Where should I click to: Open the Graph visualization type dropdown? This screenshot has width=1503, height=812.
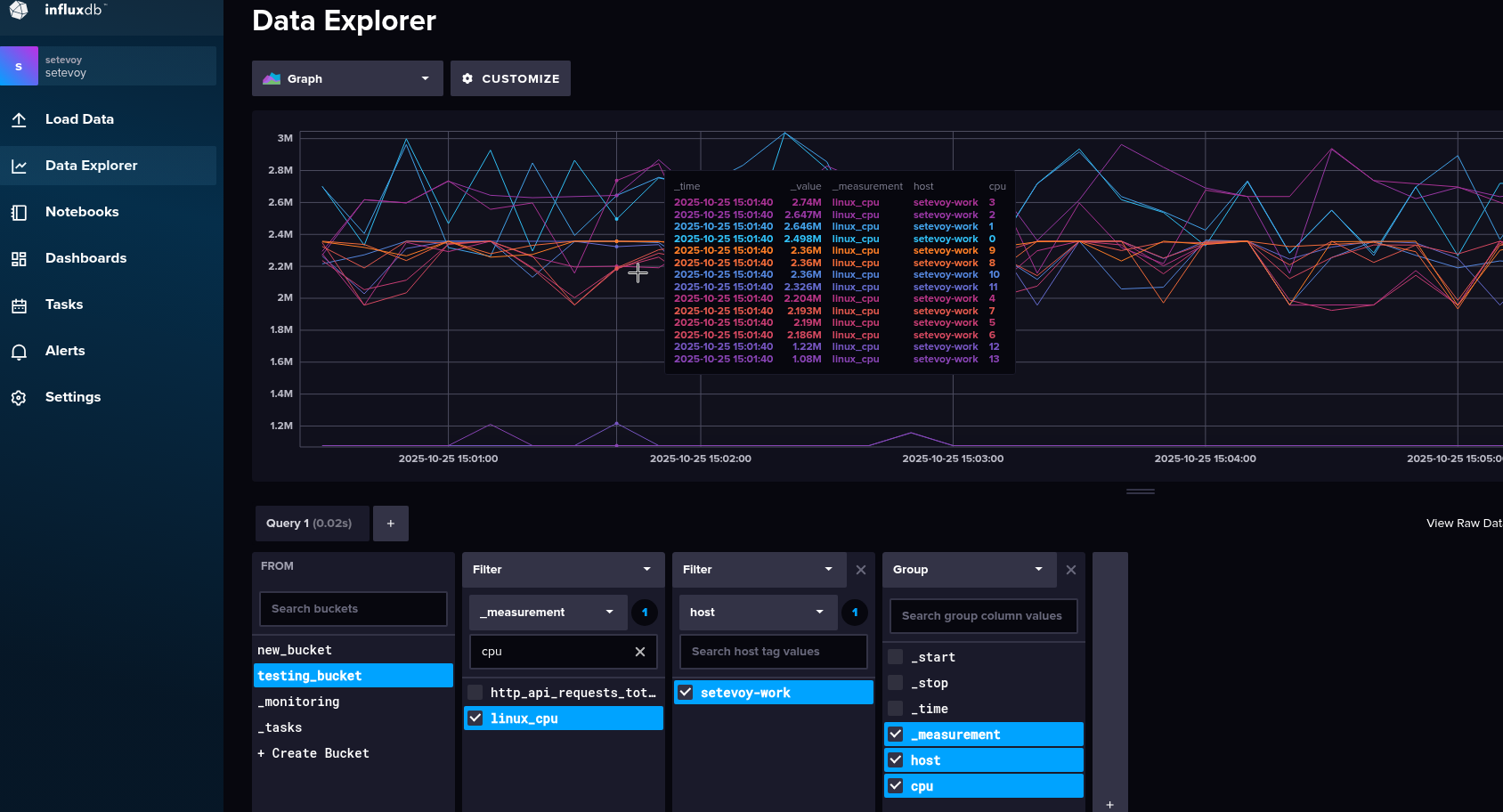click(347, 78)
